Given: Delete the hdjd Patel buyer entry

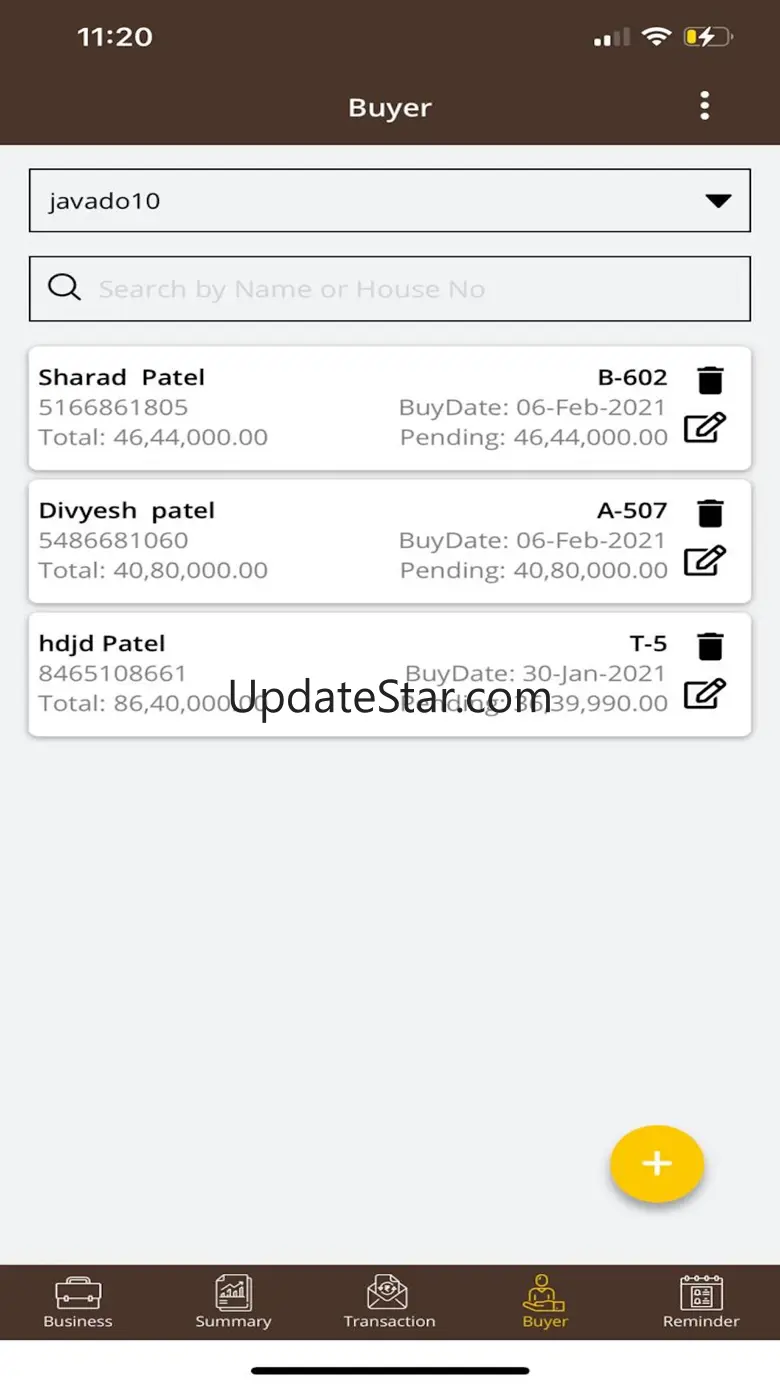Looking at the screenshot, I should (x=710, y=647).
